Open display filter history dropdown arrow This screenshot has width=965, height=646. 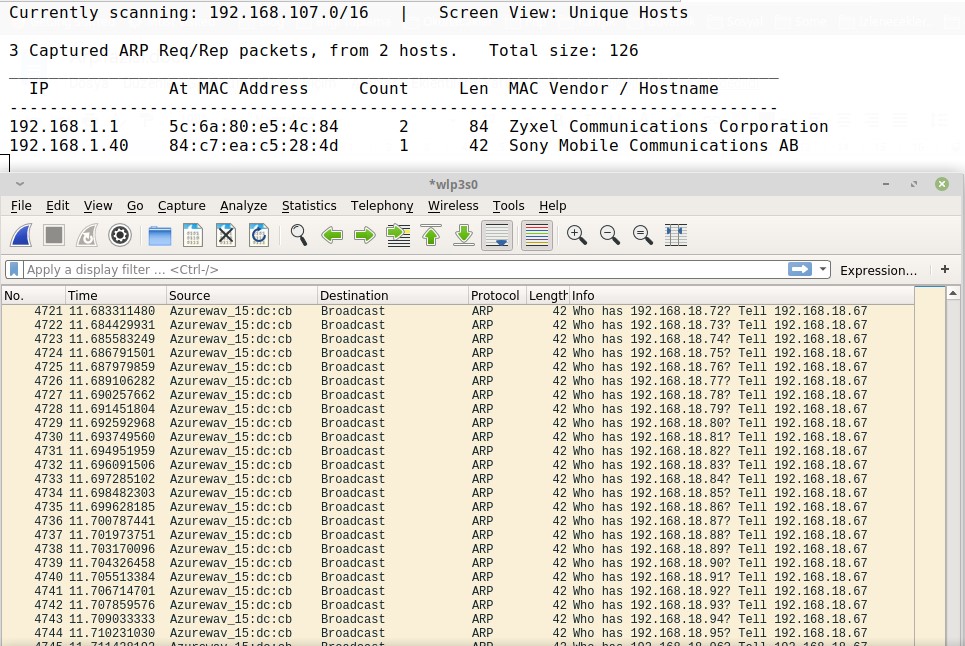(x=823, y=270)
